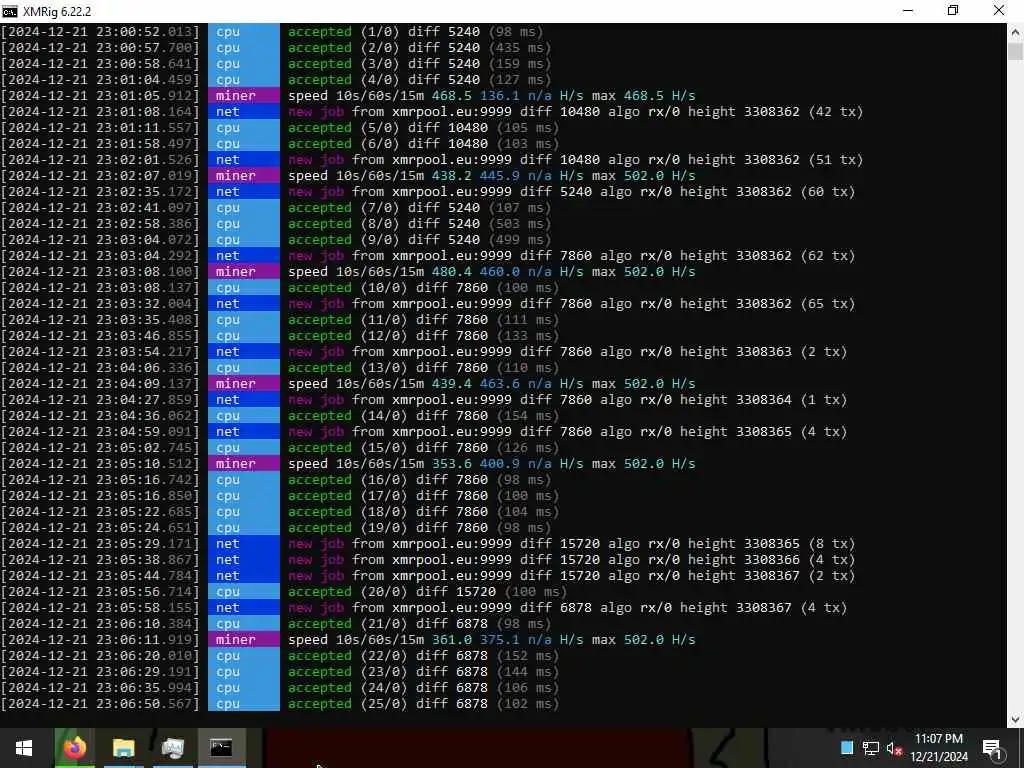The image size is (1024, 768).
Task: Click the accepted (16/0) log line
Action: (x=276, y=479)
